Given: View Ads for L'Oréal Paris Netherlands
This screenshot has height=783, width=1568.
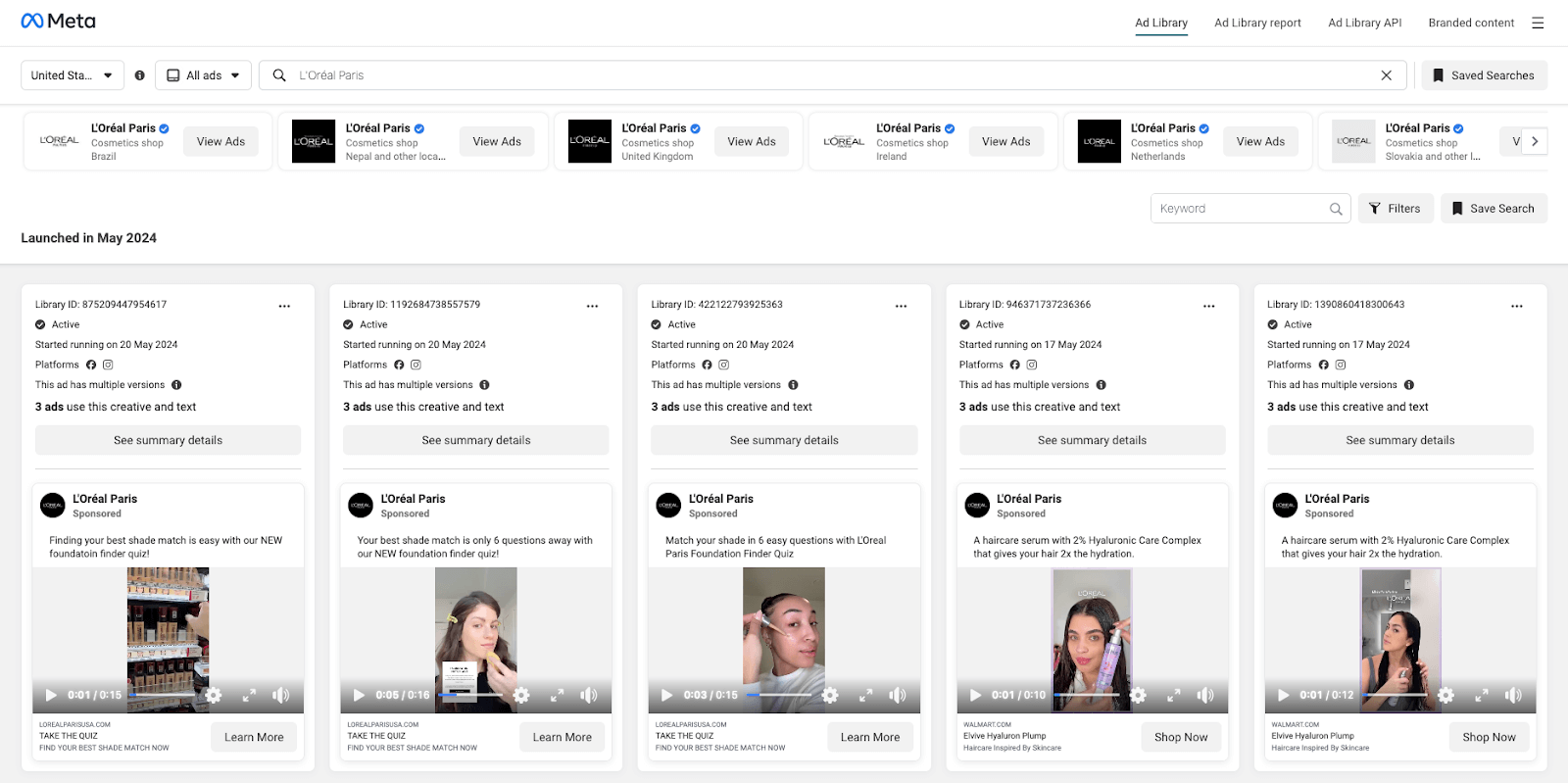Looking at the screenshot, I should [x=1260, y=141].
